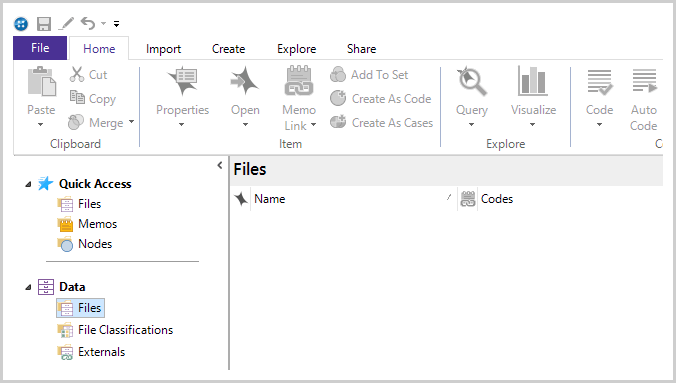Click the Properties icon in Item group
The width and height of the screenshot is (676, 383).
(183, 81)
